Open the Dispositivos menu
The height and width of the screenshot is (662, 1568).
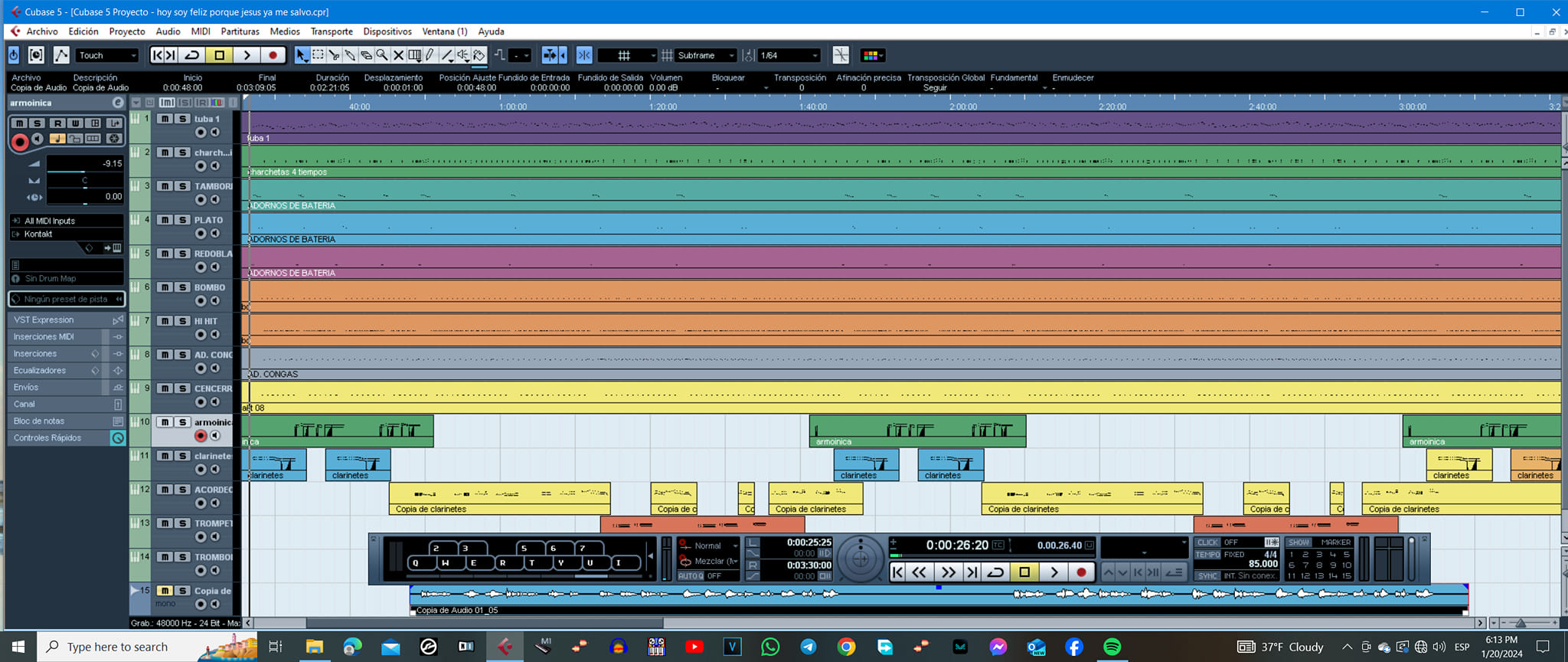(387, 31)
